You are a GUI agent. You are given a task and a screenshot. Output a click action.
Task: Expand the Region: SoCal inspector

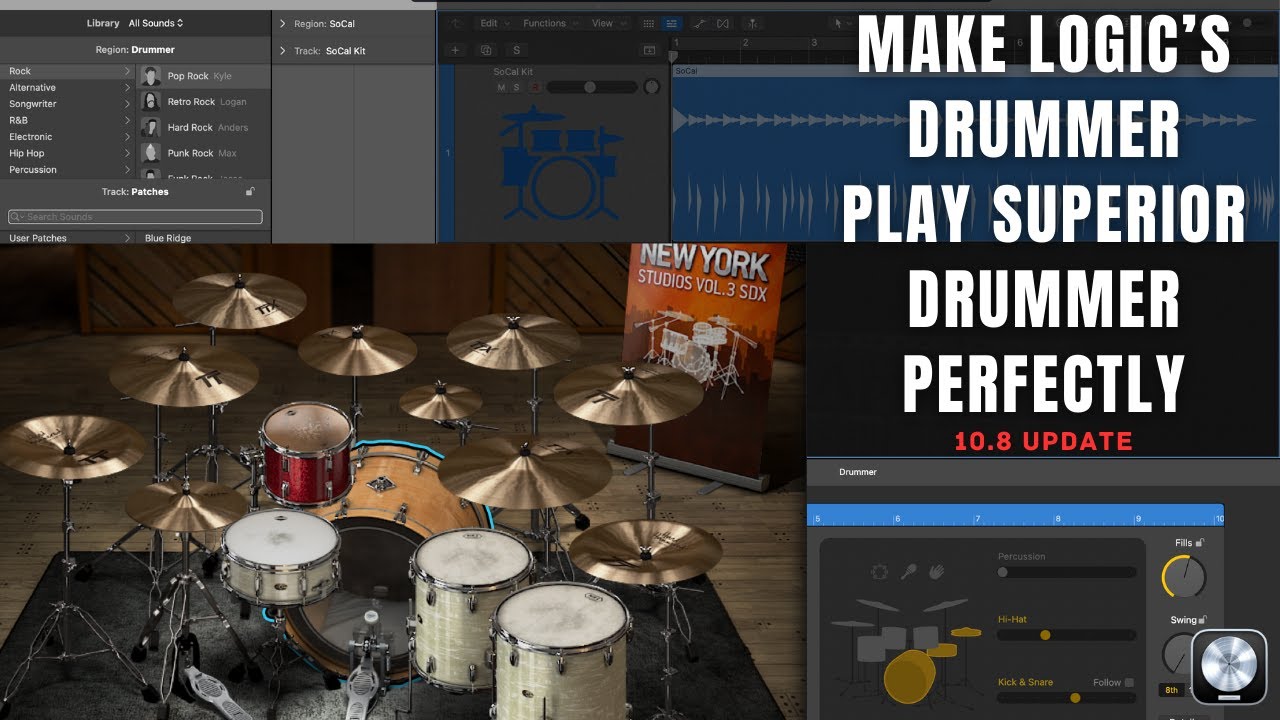point(283,23)
